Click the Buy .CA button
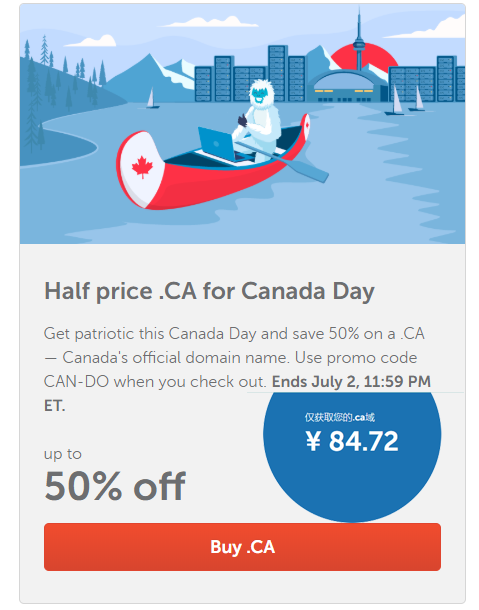 click(242, 547)
